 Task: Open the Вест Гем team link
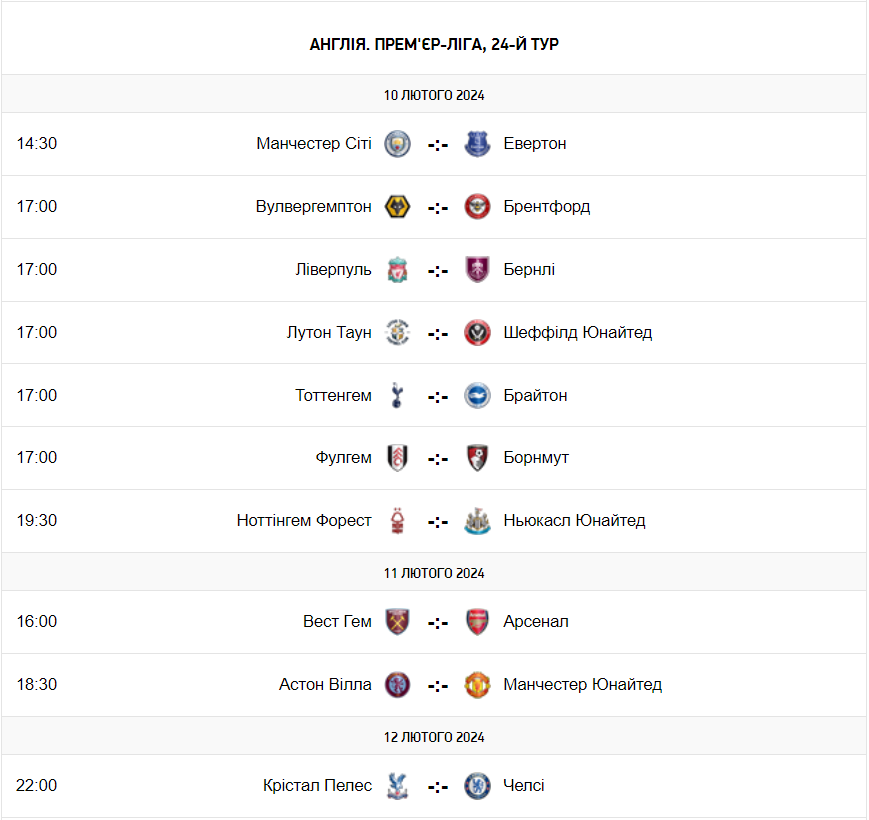(337, 622)
